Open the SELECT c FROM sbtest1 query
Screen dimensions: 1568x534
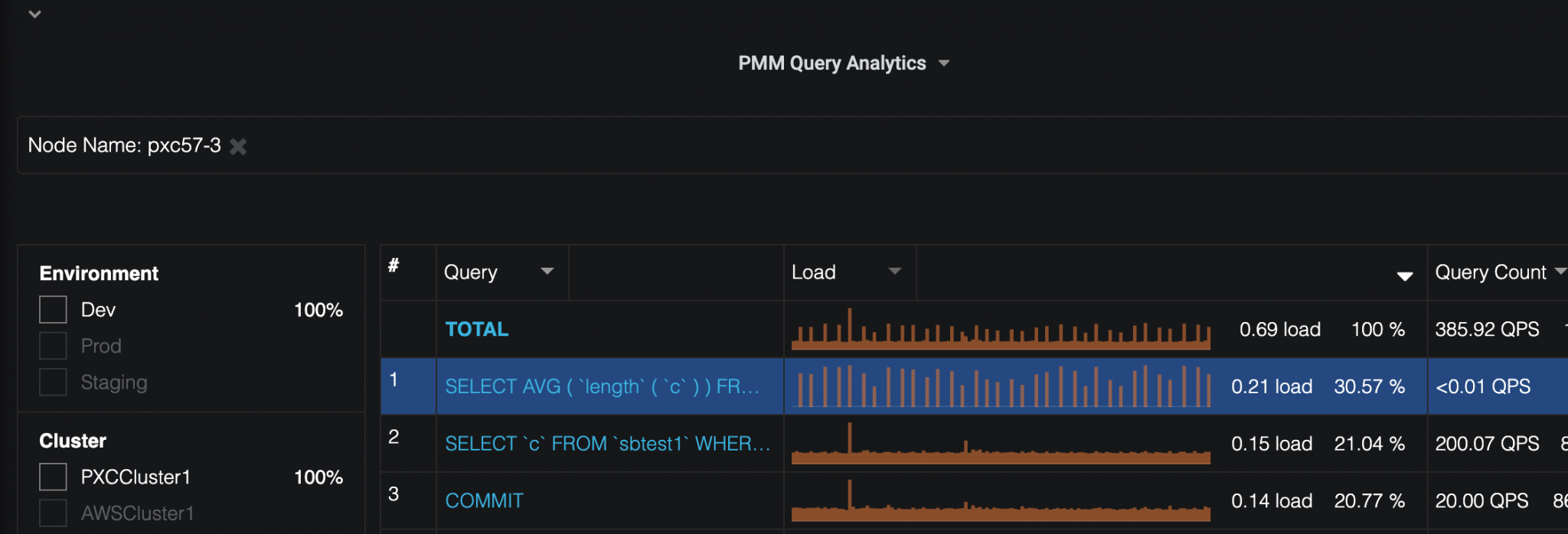pyautogui.click(x=607, y=444)
